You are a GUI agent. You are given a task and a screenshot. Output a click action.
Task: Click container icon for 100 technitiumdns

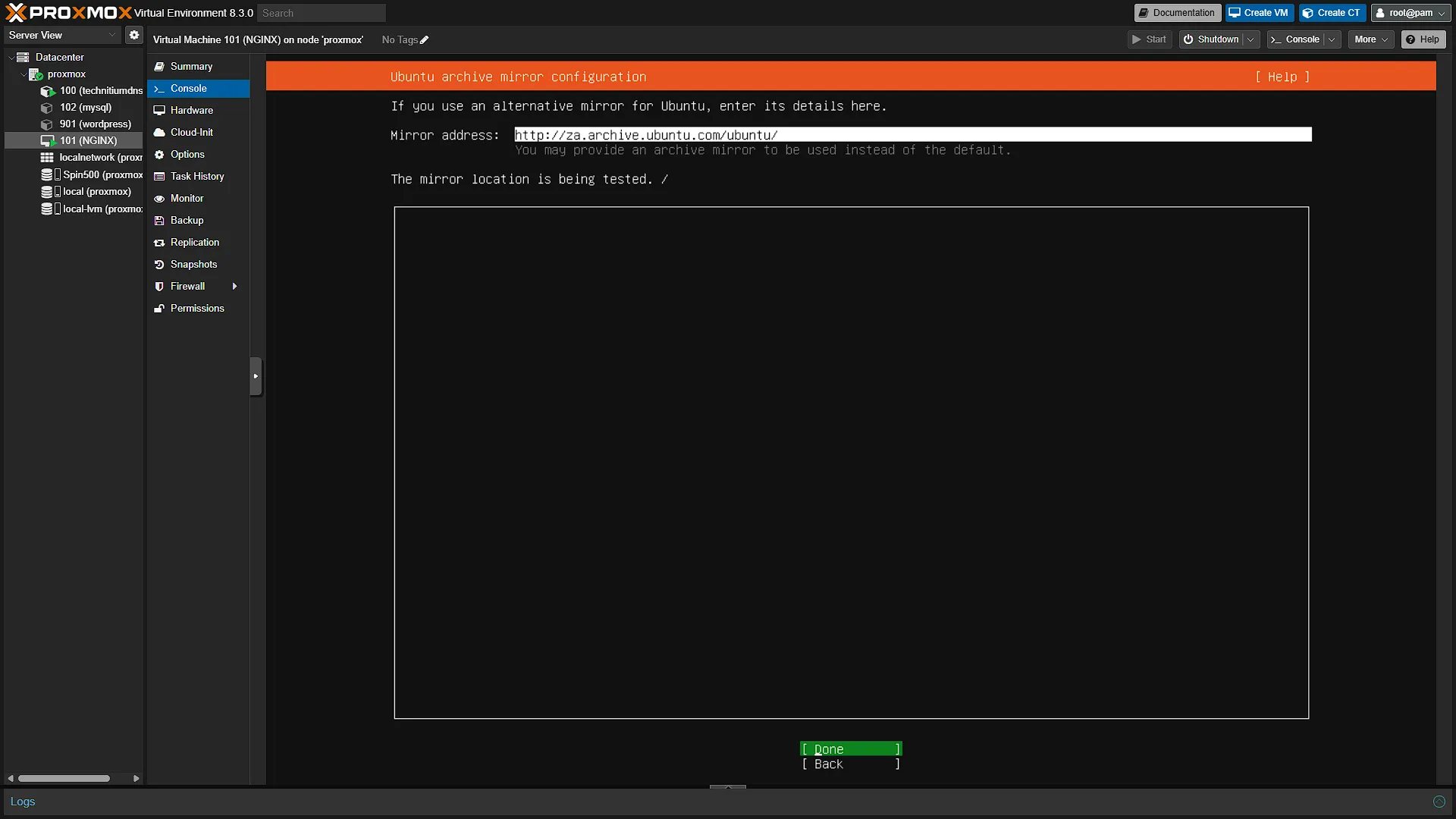(x=48, y=91)
